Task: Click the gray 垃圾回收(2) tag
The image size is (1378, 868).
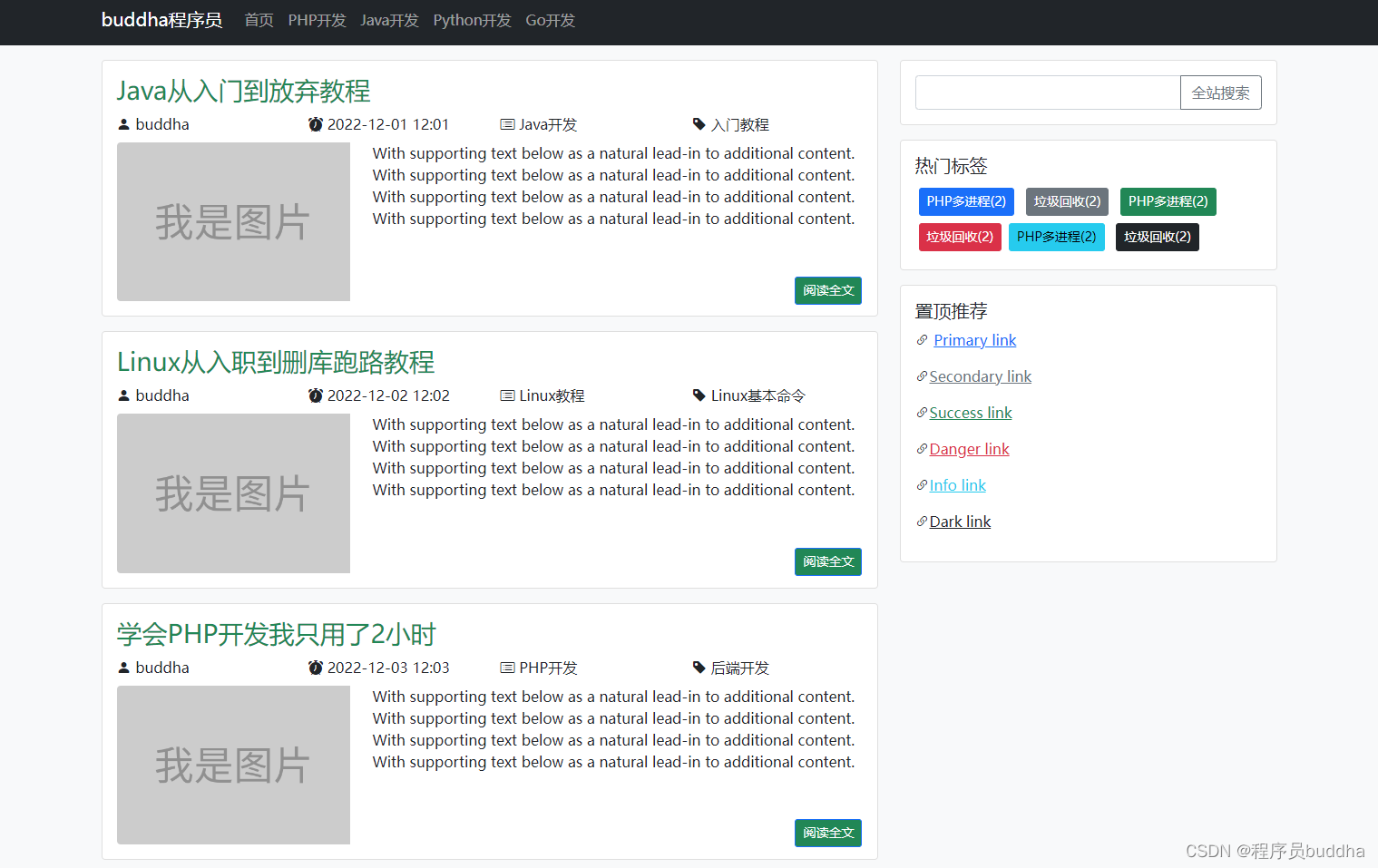Action: [1067, 201]
